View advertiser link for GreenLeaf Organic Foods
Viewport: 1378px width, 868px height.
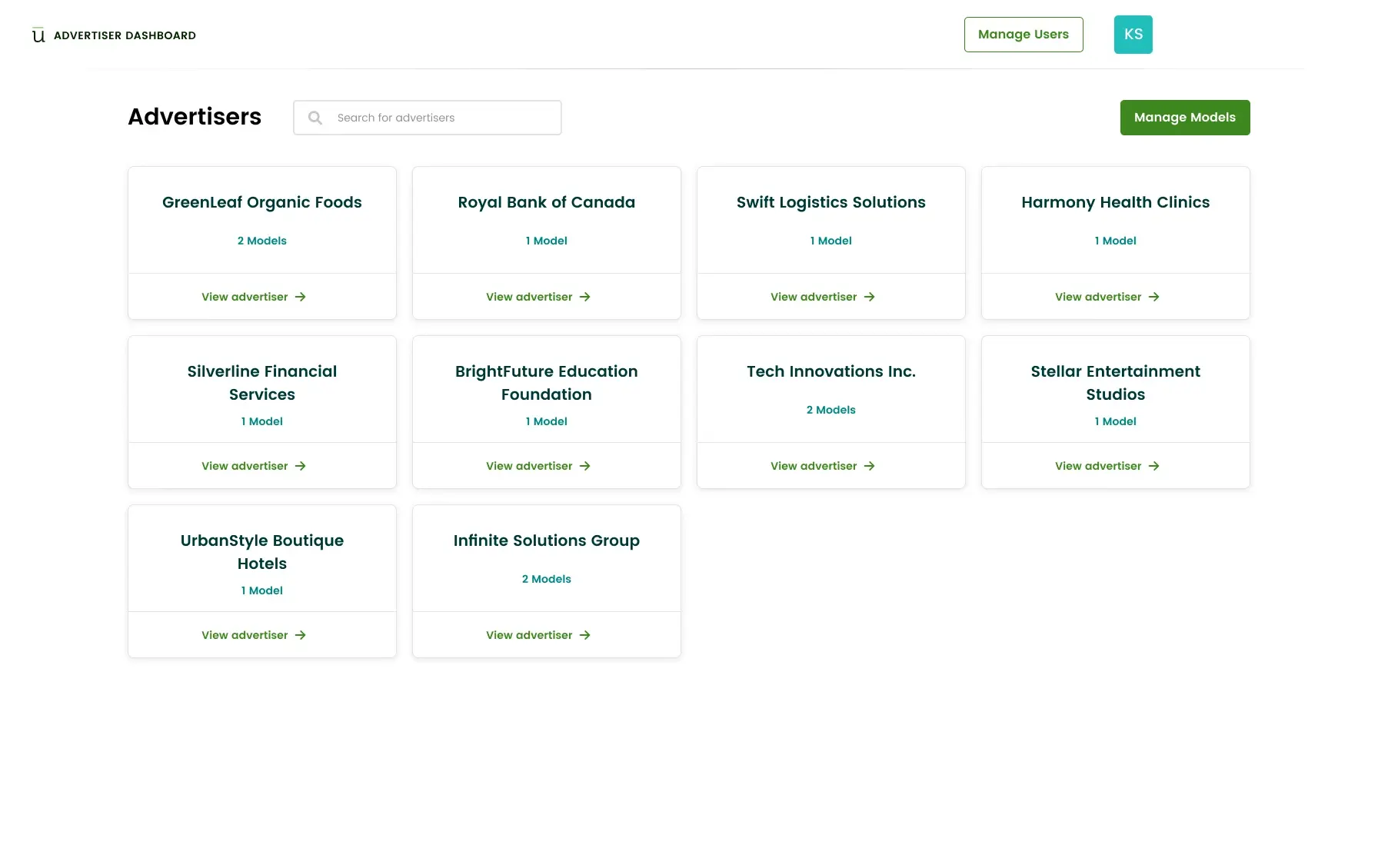[254, 297]
